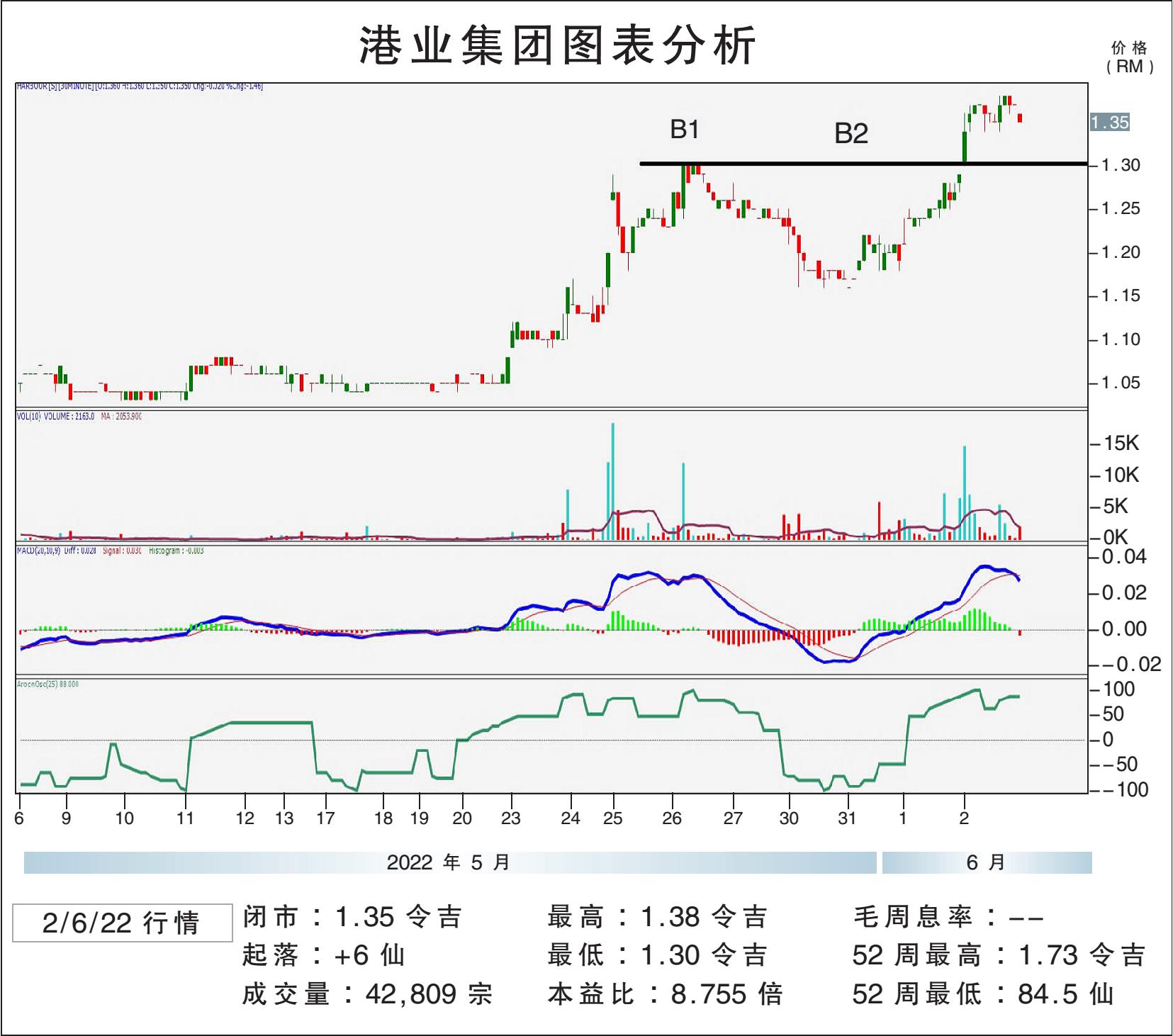Image resolution: width=1173 pixels, height=1036 pixels.
Task: Click the B1 peak annotation label
Action: pos(685,130)
